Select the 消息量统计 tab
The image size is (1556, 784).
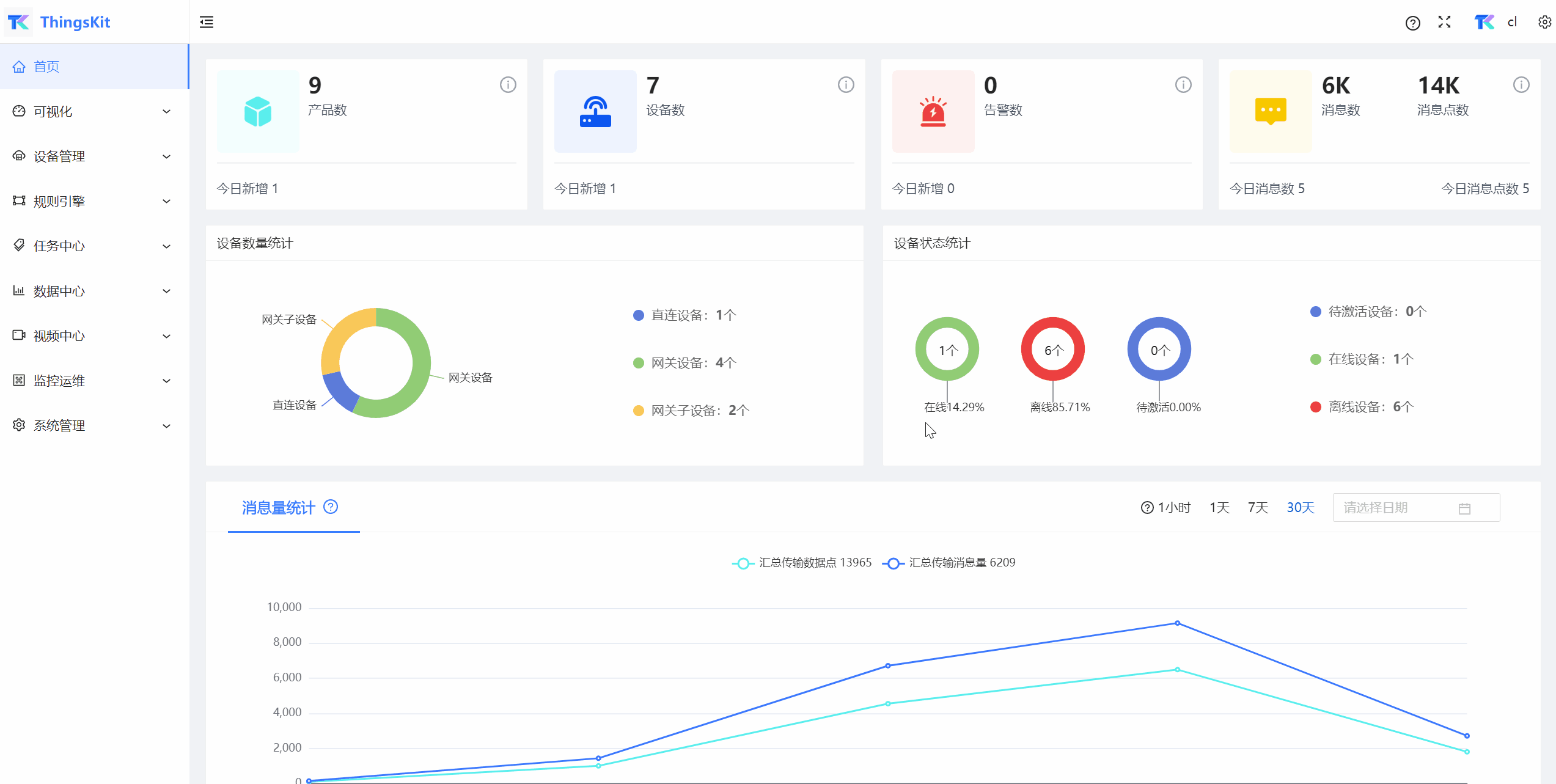[x=279, y=508]
